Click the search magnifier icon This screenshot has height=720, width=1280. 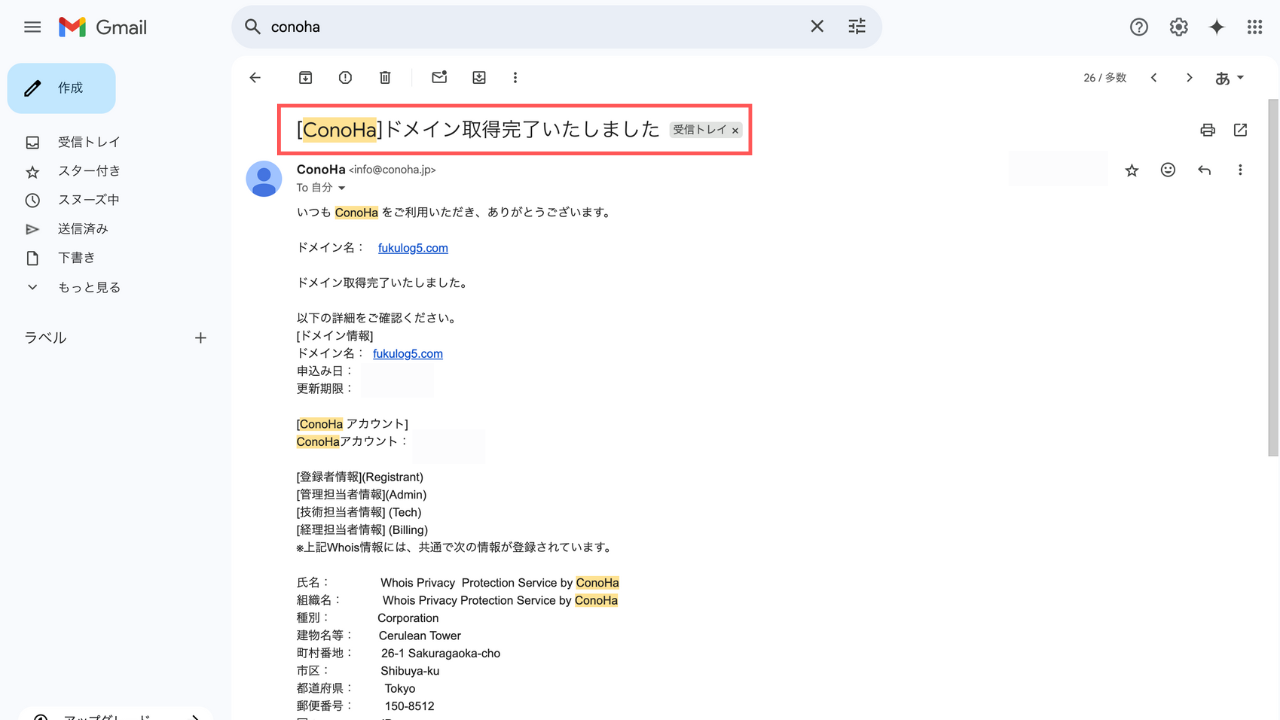point(253,27)
